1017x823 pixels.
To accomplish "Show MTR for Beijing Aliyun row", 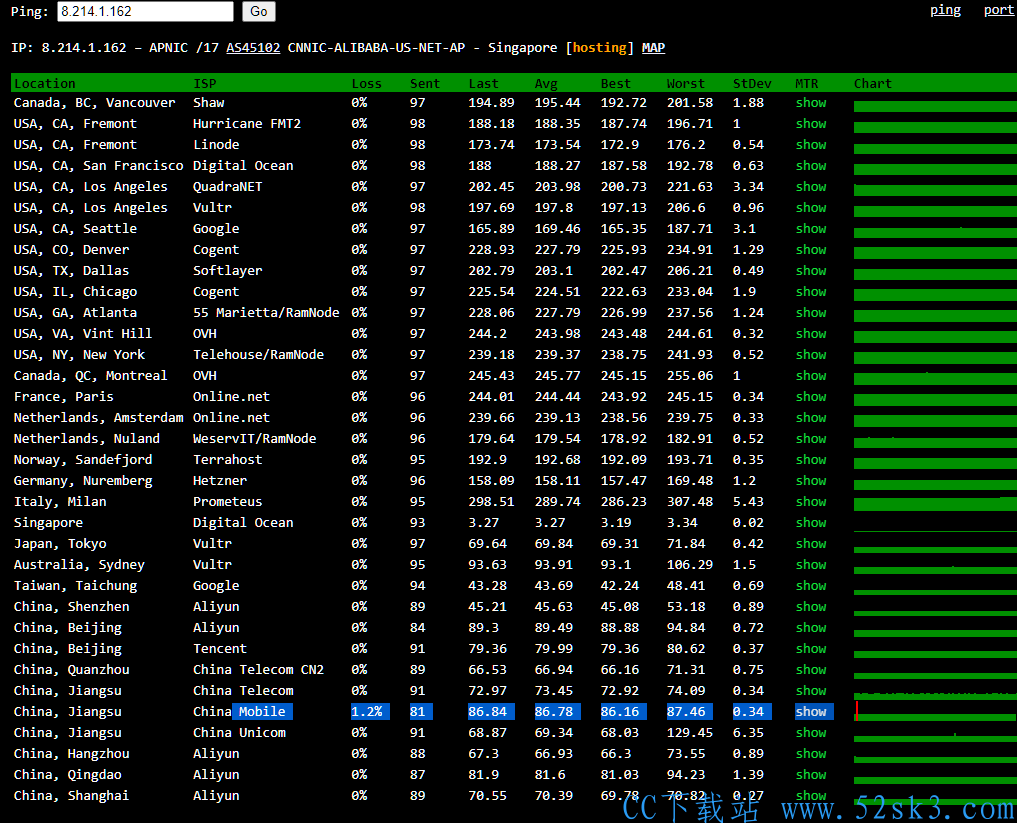I will 811,628.
